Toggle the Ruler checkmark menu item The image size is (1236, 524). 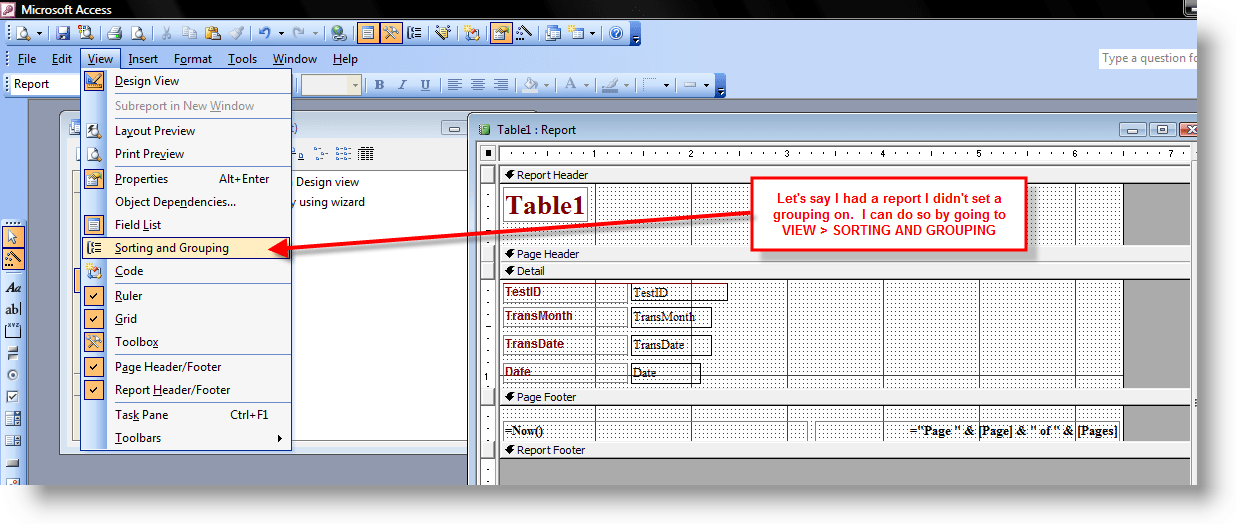point(186,296)
